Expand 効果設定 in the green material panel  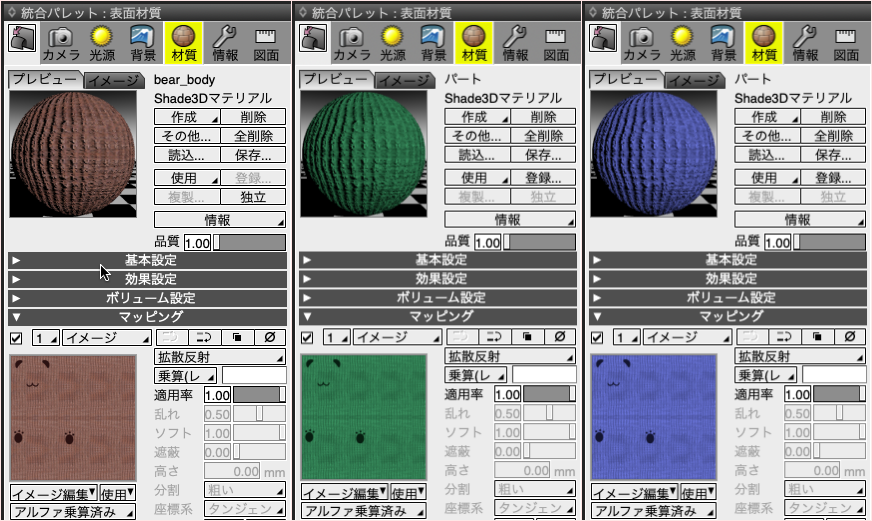coord(438,279)
